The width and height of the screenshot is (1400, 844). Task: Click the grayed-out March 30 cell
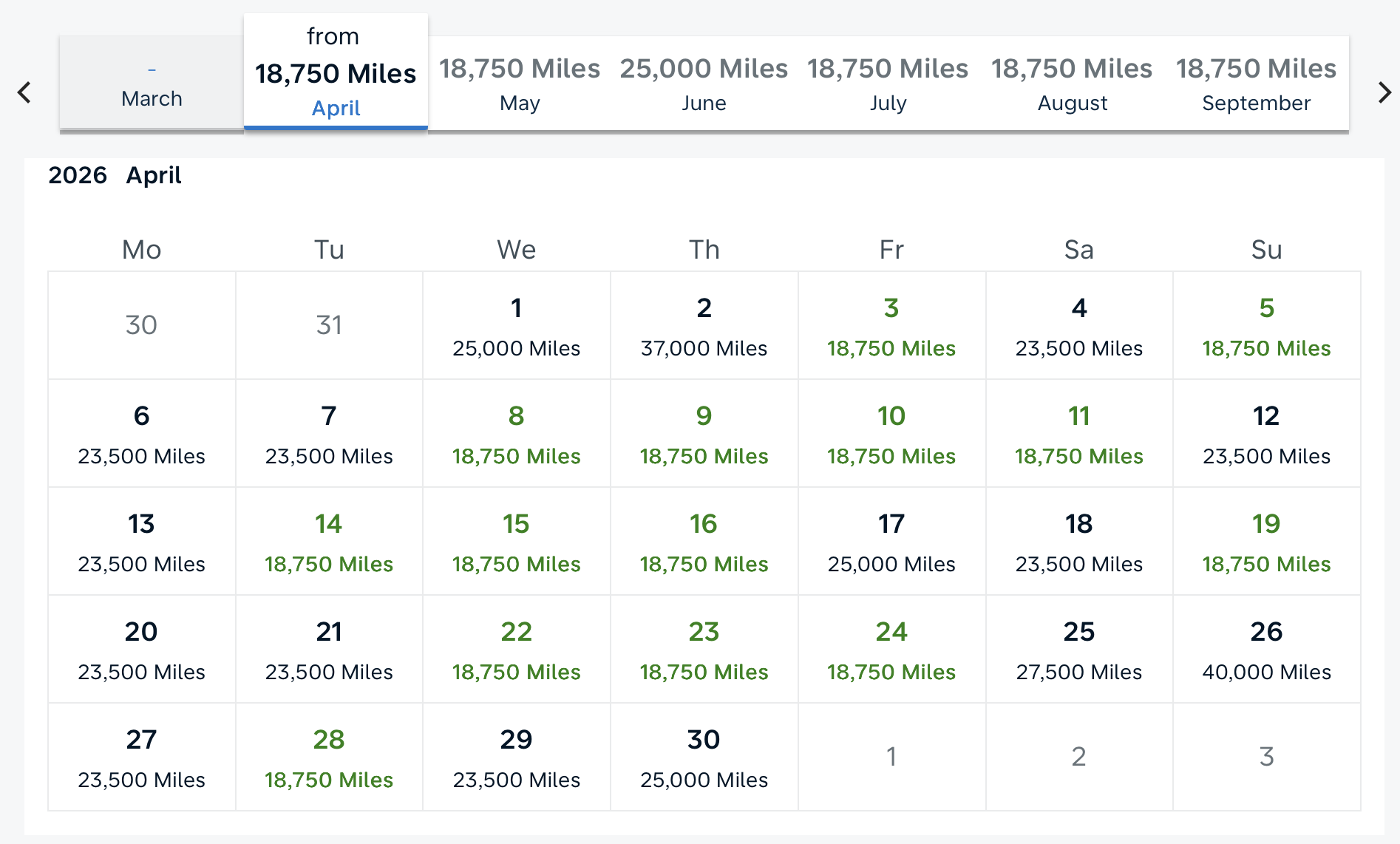140,326
